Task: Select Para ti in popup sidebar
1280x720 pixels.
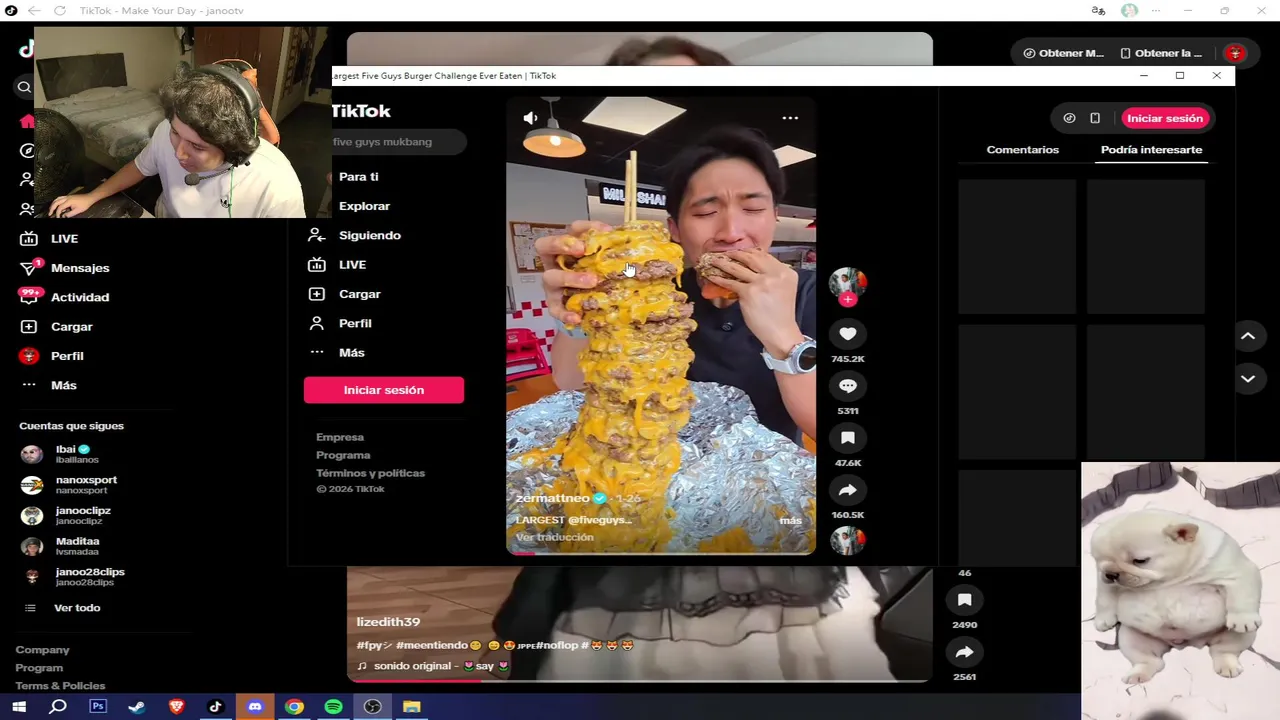Action: pos(358,177)
